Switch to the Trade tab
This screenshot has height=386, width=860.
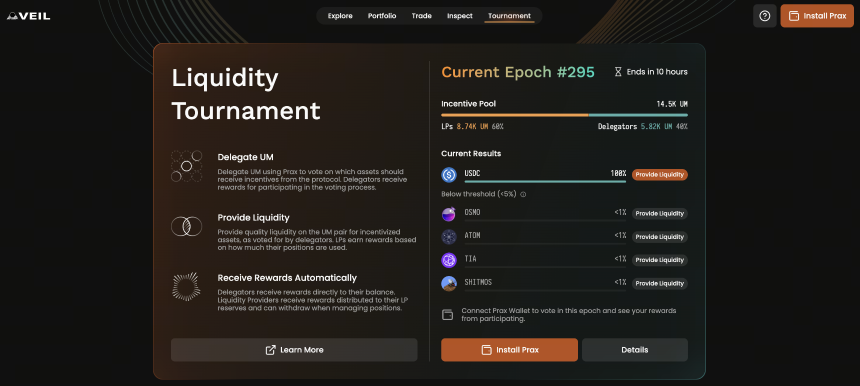pos(421,16)
